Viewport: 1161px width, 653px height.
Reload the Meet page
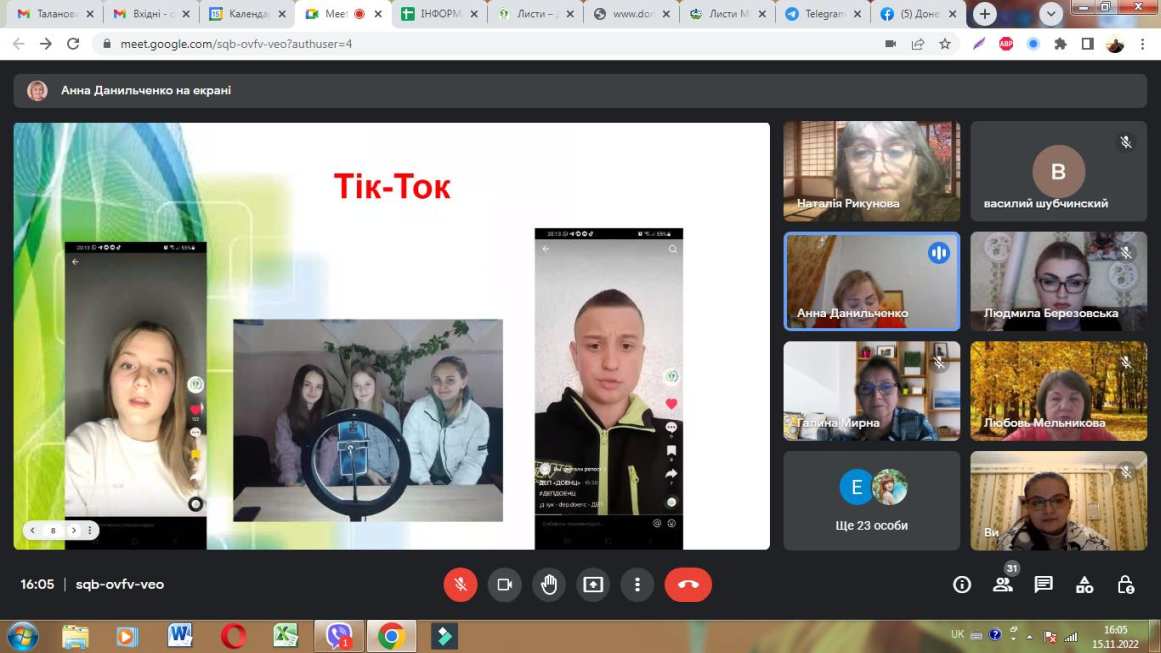point(73,44)
